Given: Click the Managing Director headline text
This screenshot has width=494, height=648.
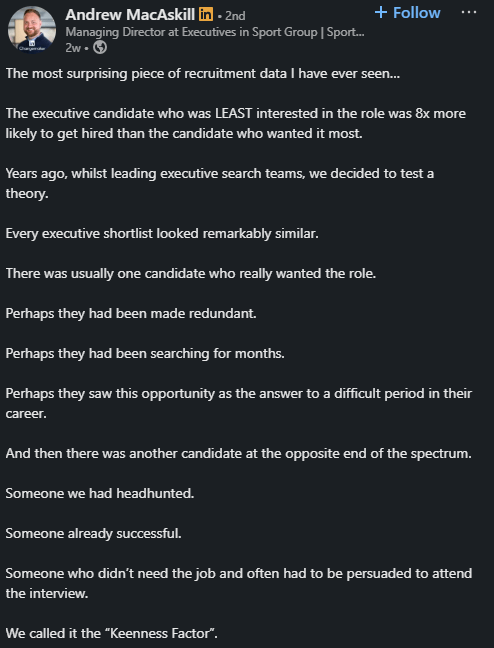Looking at the screenshot, I should [x=215, y=32].
